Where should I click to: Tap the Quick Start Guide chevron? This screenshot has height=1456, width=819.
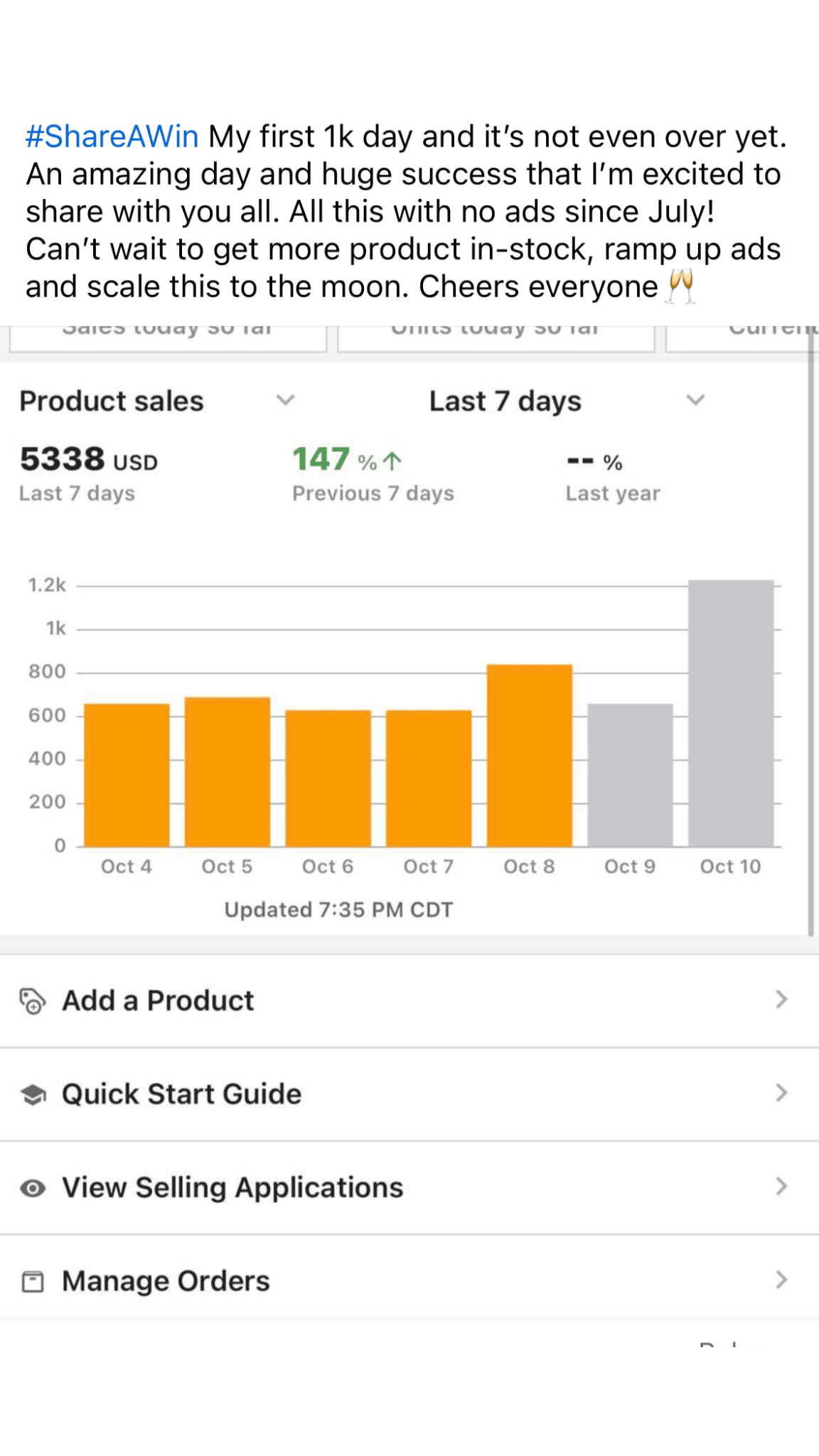(x=781, y=1093)
